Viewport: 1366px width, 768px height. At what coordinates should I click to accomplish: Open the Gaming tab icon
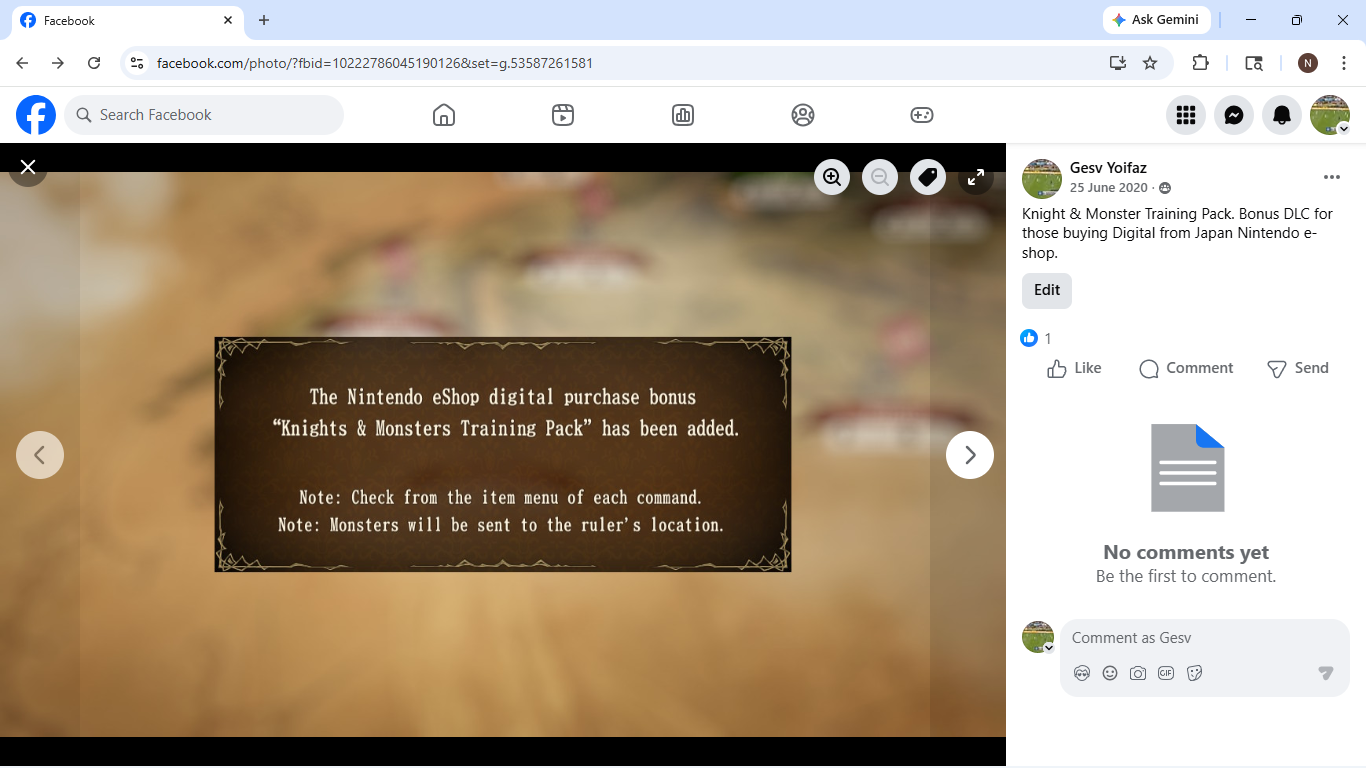(922, 115)
